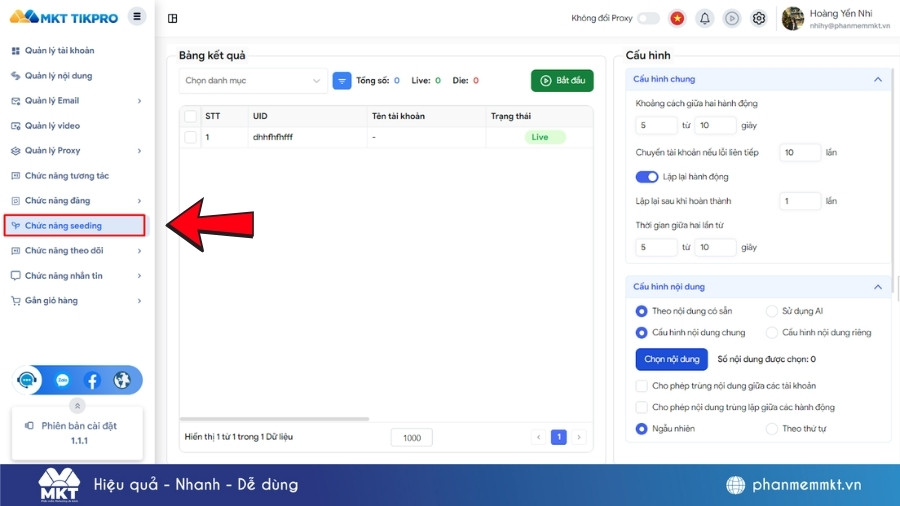Click the play tutorial icon in top bar

click(731, 18)
